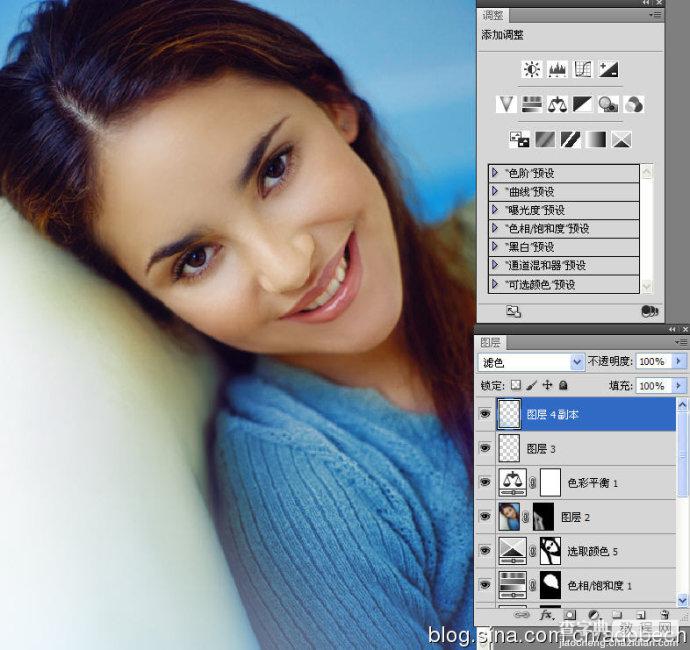This screenshot has height=650, width=690.
Task: Add a Black & White adjustment icon
Action: 582,105
